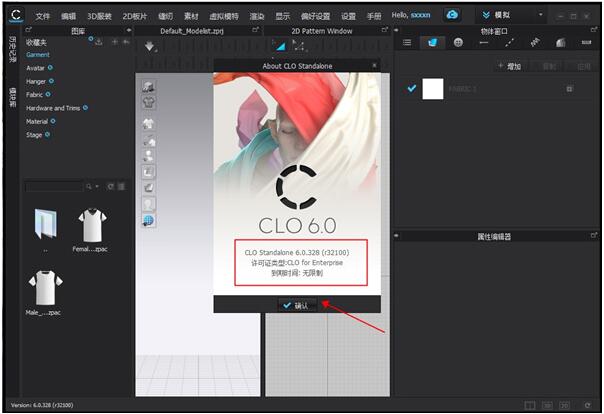This screenshot has height=414, width=604.
Task: Open the 素材 menu
Action: (190, 17)
